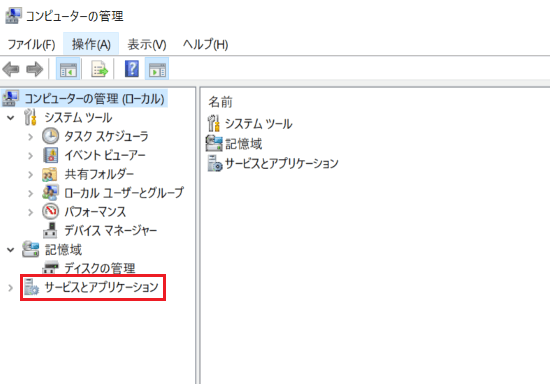
Task: Click the パフォーマンス gauge icon
Action: pyautogui.click(x=51, y=211)
